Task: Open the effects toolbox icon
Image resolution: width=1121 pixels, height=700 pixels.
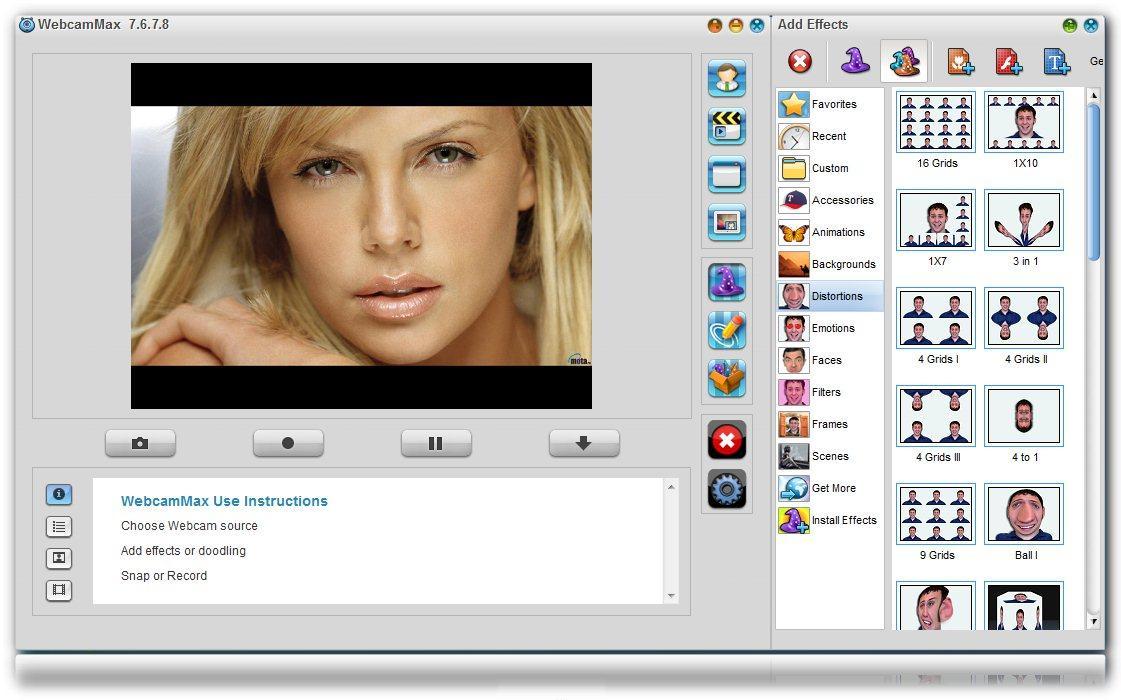Action: tap(726, 378)
